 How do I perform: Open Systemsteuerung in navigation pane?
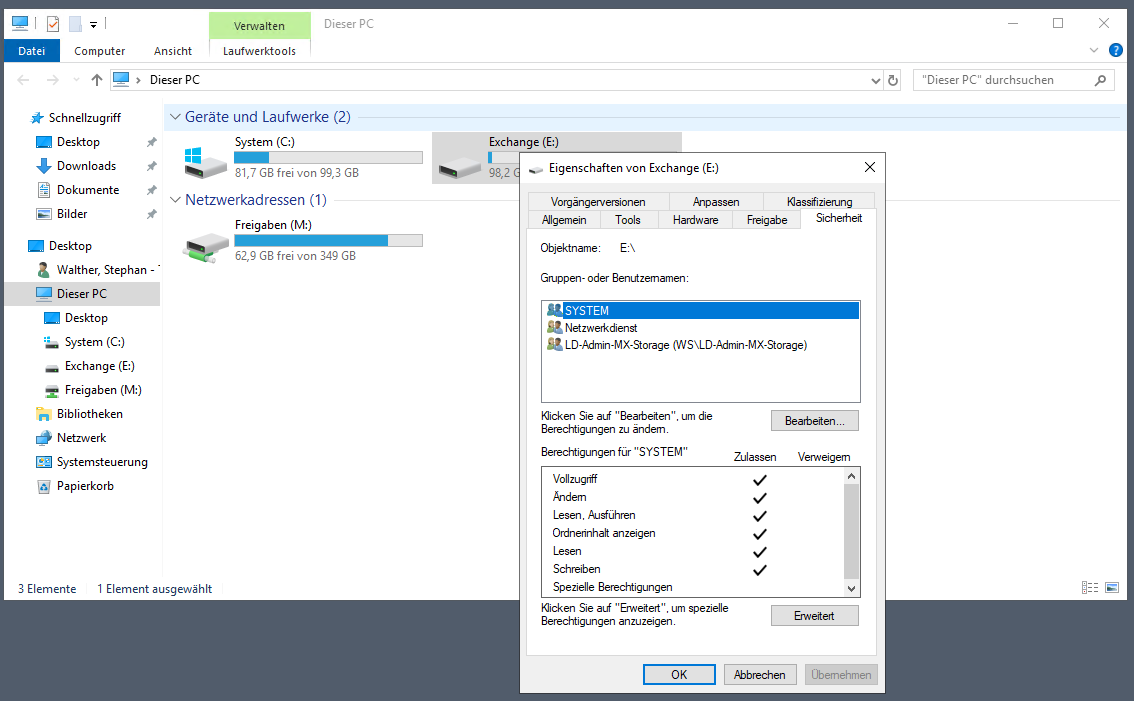pos(102,461)
